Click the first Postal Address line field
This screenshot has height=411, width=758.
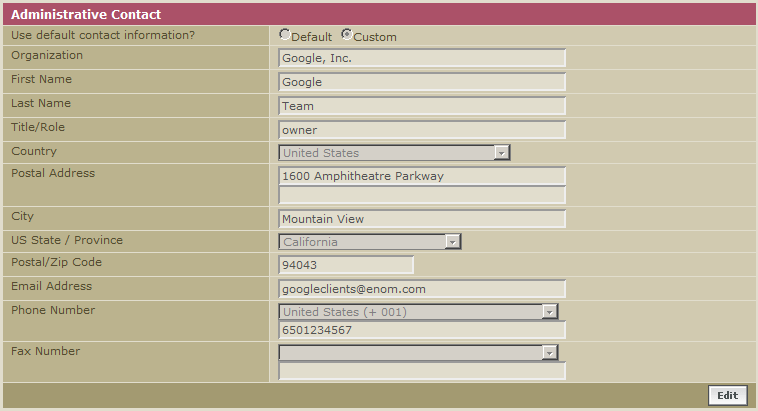(x=422, y=176)
